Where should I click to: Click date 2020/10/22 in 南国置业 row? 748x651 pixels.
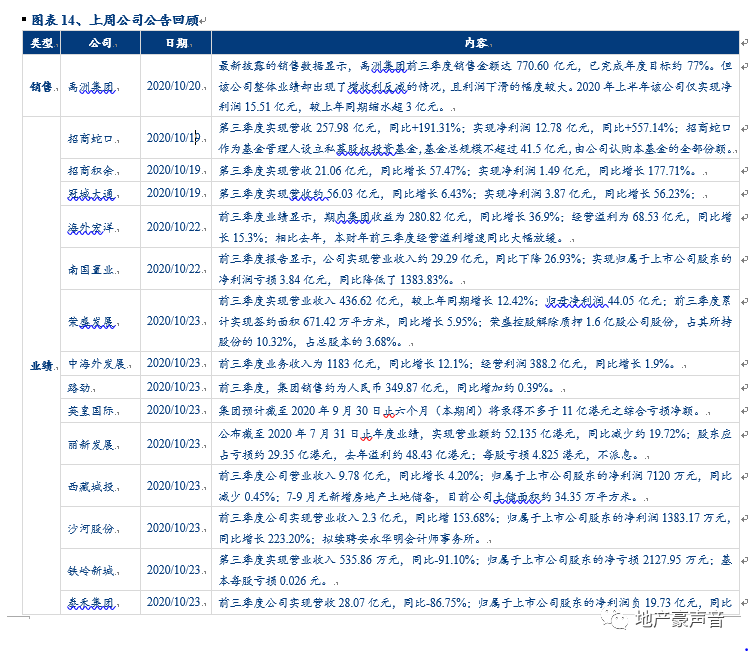pos(174,269)
